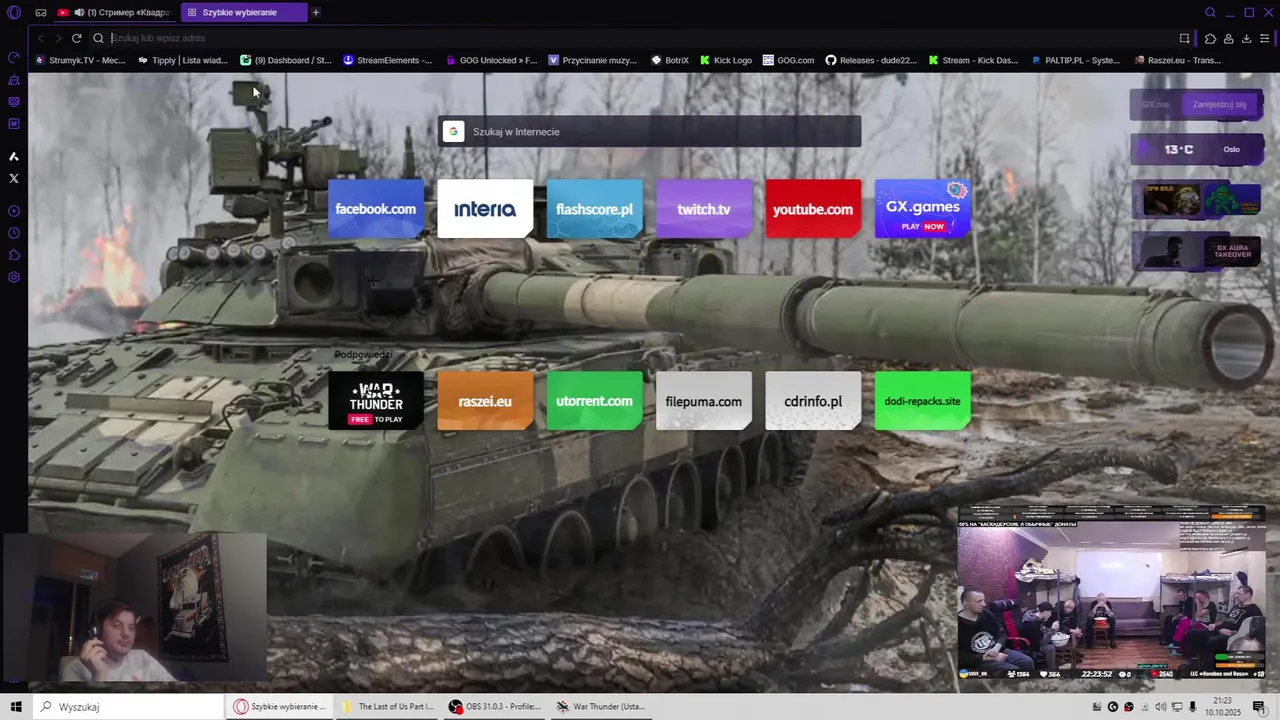The height and width of the screenshot is (720, 1280).
Task: Open the twitch.tv speed dial tile
Action: pyautogui.click(x=704, y=208)
